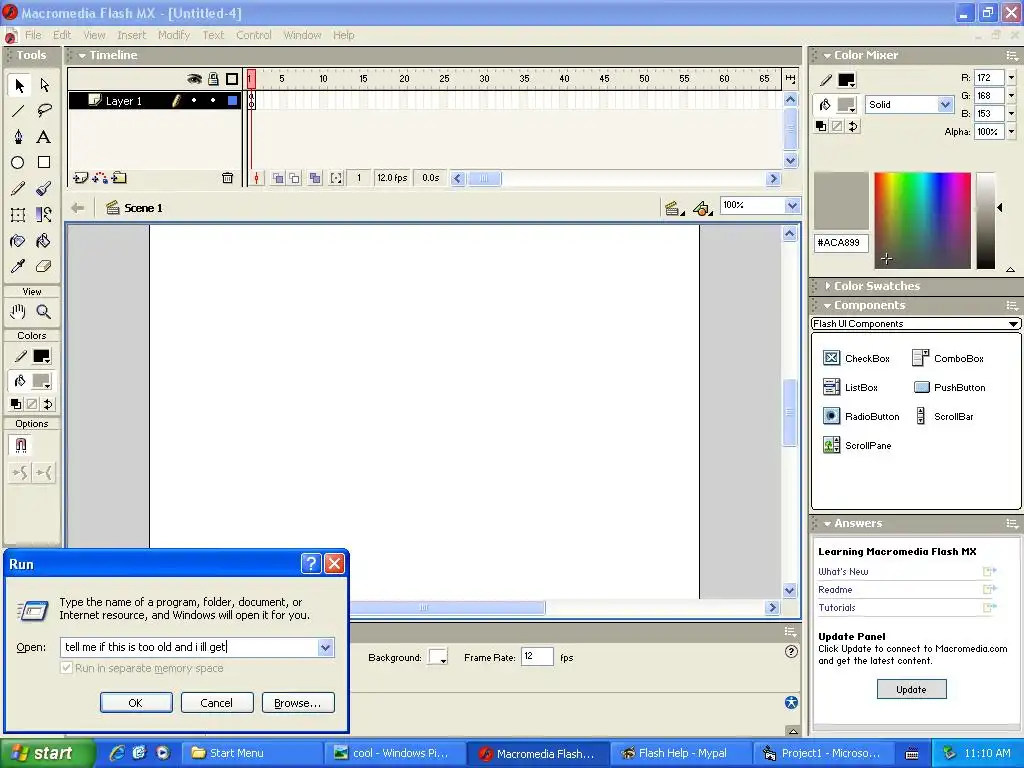The height and width of the screenshot is (768, 1024).
Task: Select the Hand tool
Action: (x=18, y=312)
